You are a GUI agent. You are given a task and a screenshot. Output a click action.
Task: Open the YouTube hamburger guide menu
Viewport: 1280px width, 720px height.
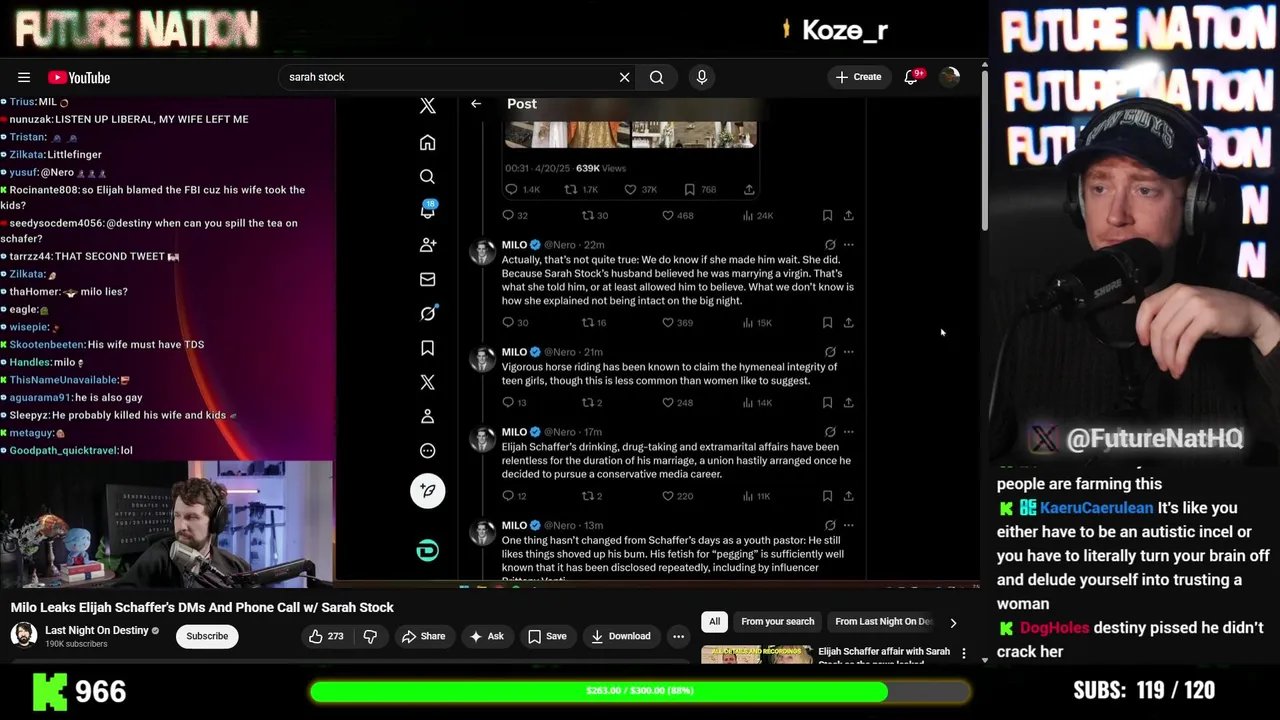(24, 77)
